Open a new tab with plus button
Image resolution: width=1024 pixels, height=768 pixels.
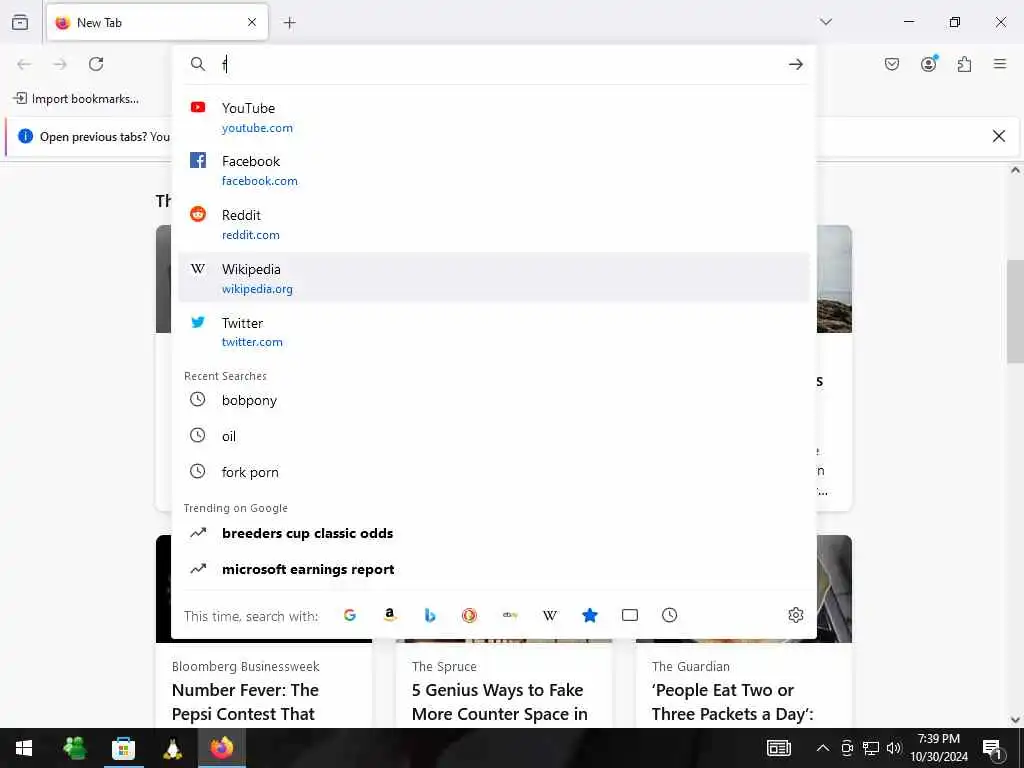click(x=289, y=23)
